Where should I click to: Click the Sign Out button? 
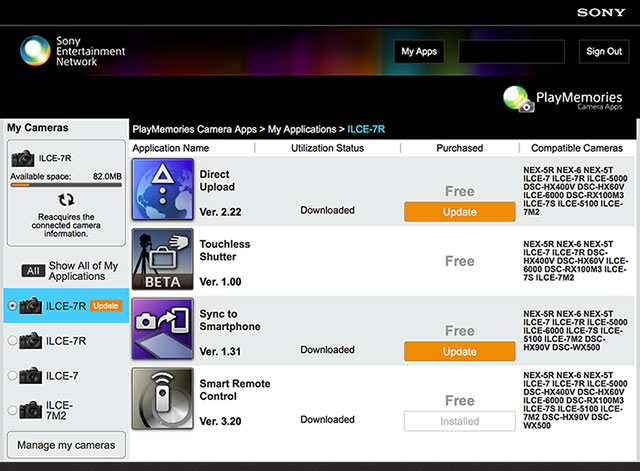coord(604,51)
